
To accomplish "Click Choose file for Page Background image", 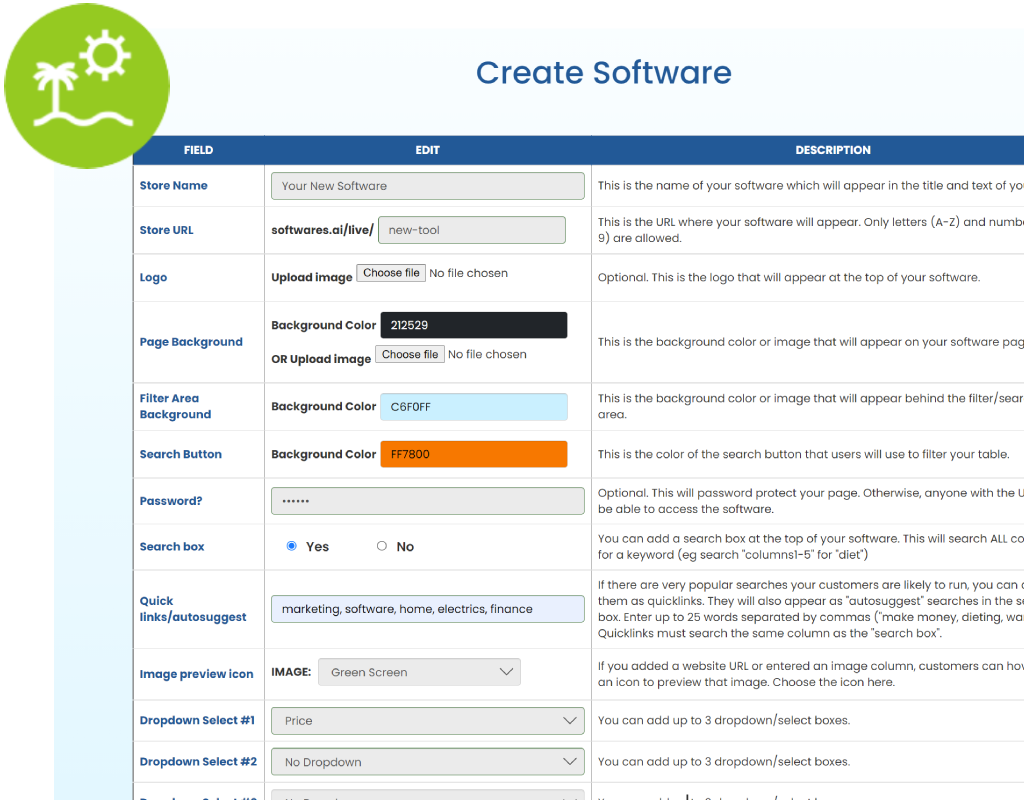I will 409,354.
